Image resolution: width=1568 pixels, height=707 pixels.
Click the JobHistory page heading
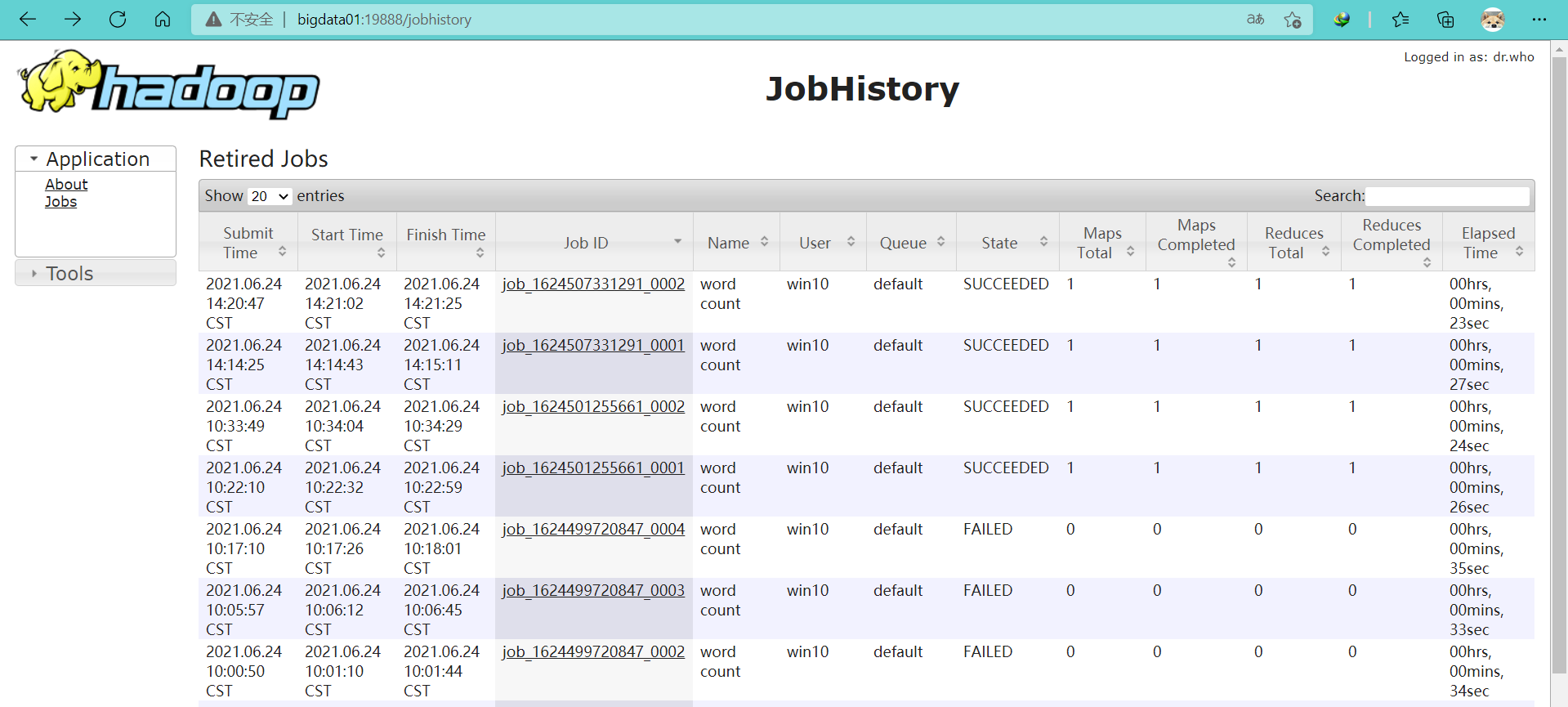863,88
